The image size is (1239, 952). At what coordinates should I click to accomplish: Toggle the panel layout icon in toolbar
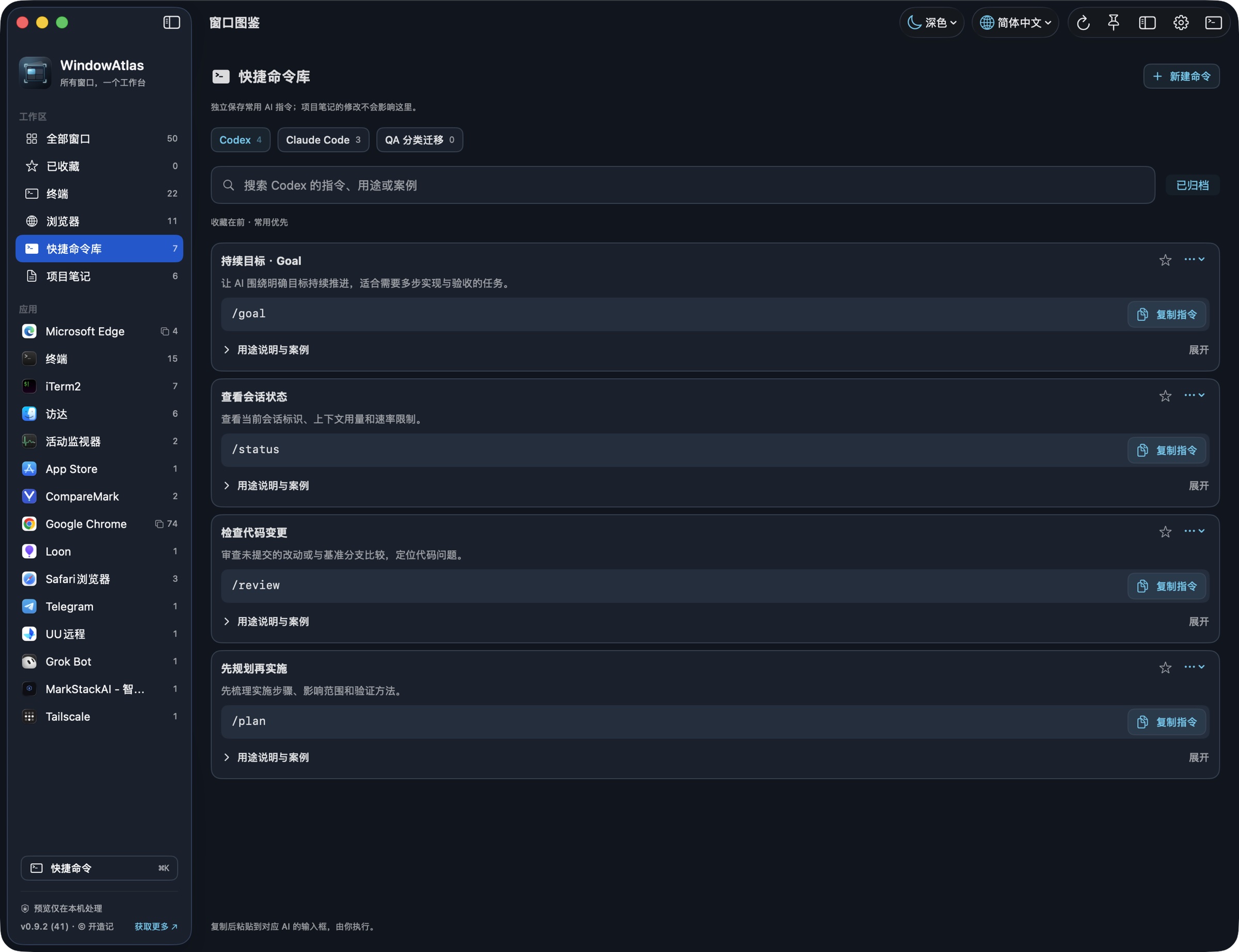pos(1147,23)
